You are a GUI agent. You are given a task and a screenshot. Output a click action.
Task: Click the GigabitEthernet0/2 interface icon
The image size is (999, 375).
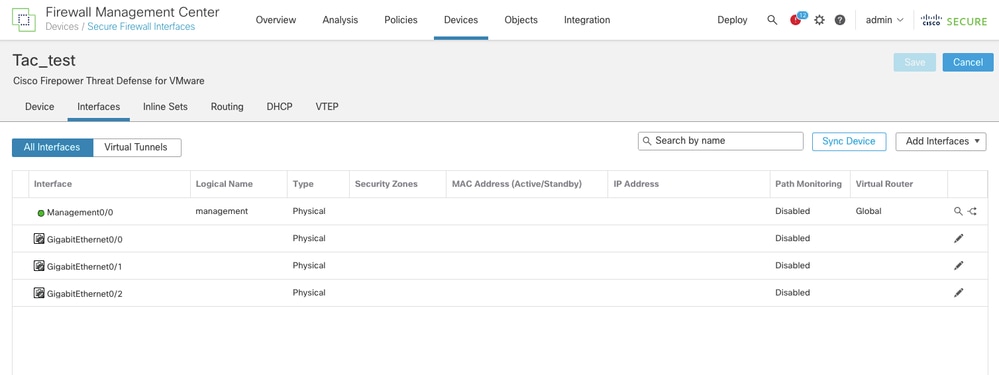tap(39, 293)
